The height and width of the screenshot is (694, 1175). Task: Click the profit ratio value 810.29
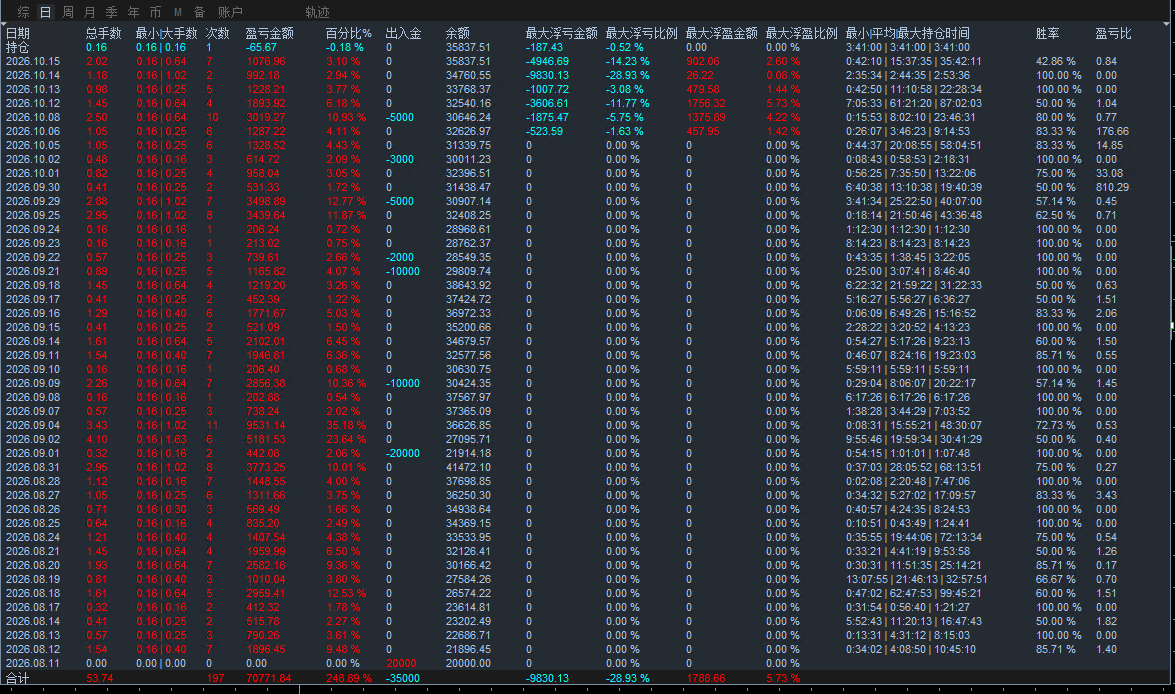click(x=1112, y=187)
